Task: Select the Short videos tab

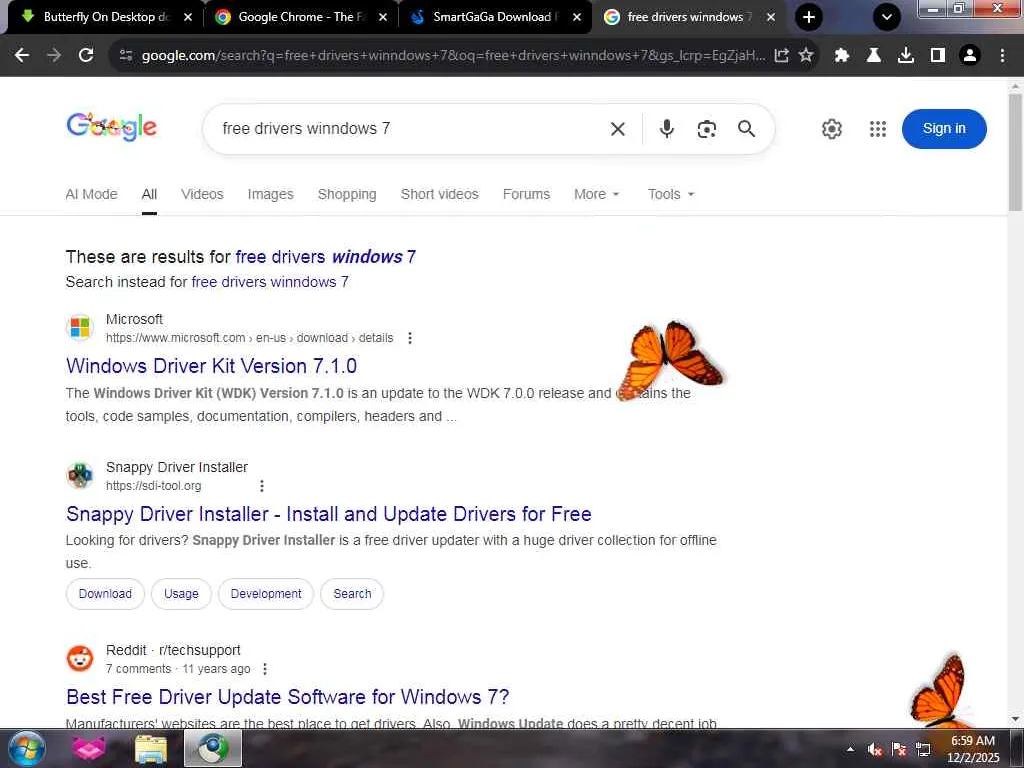Action: (440, 194)
